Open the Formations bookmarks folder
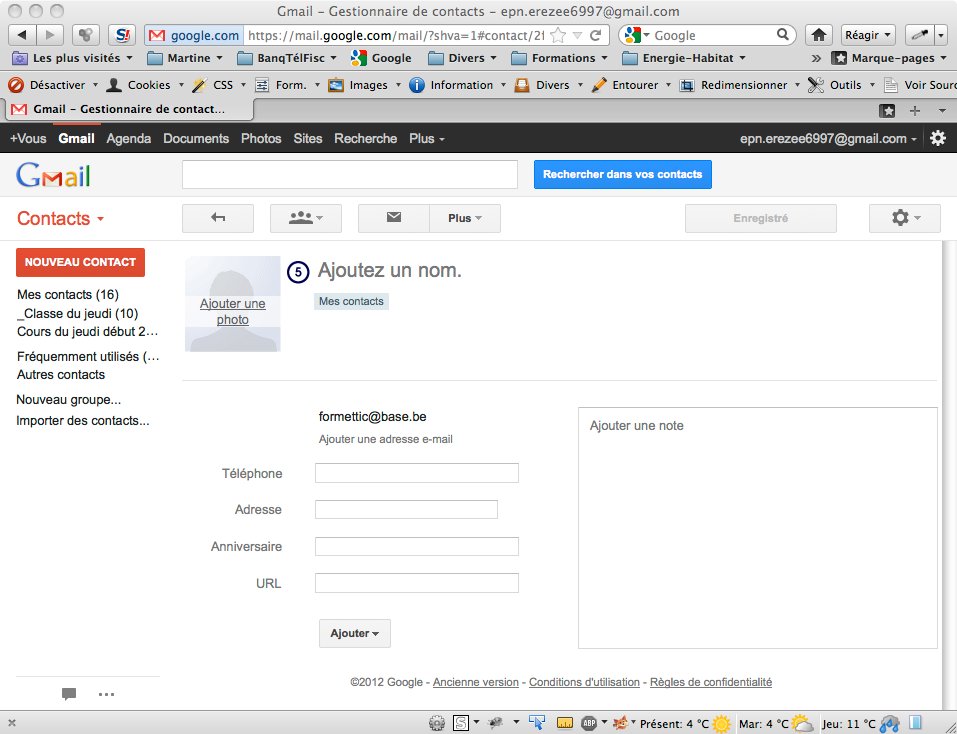Image resolution: width=957 pixels, height=734 pixels. [559, 58]
